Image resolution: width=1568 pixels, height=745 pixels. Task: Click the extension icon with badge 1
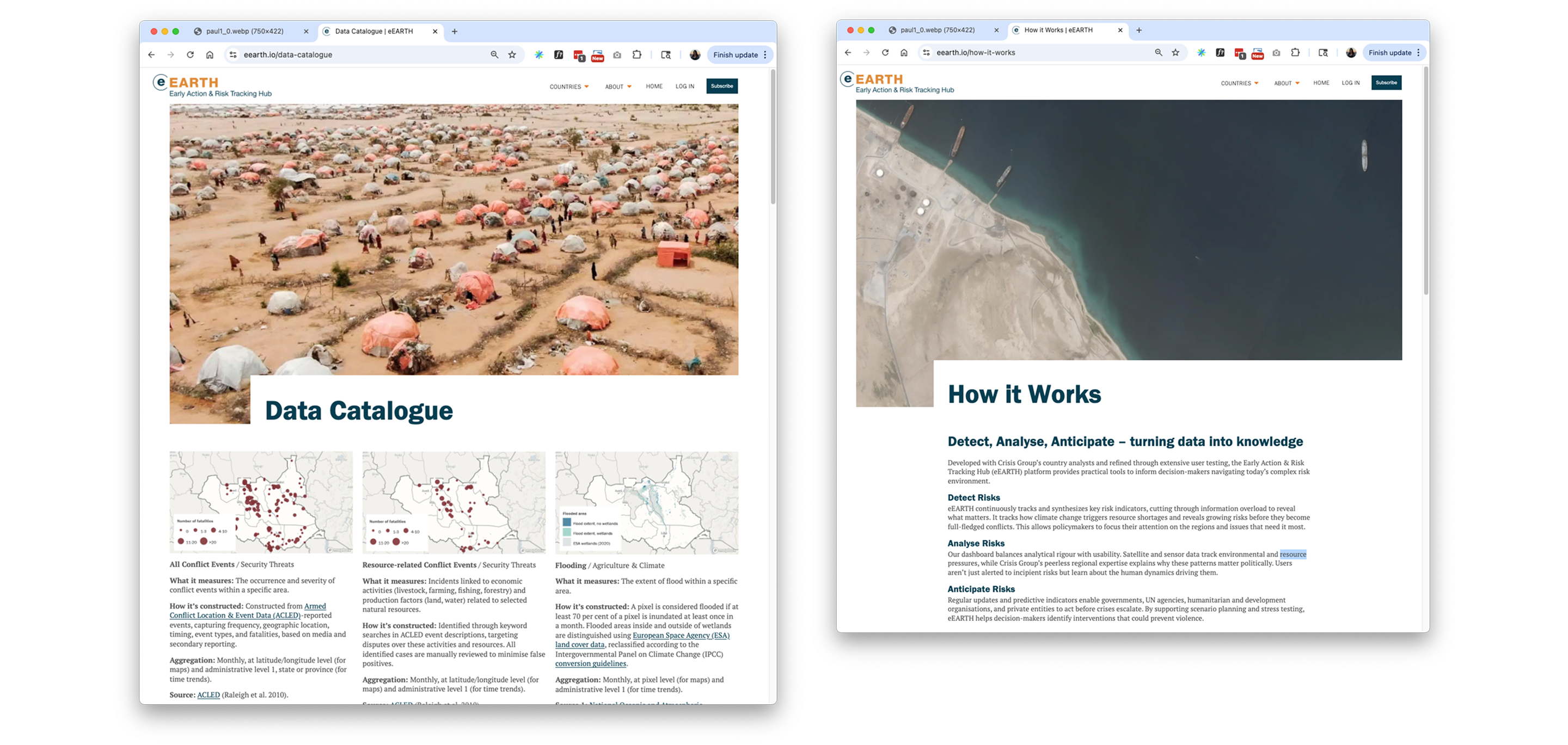(x=578, y=55)
